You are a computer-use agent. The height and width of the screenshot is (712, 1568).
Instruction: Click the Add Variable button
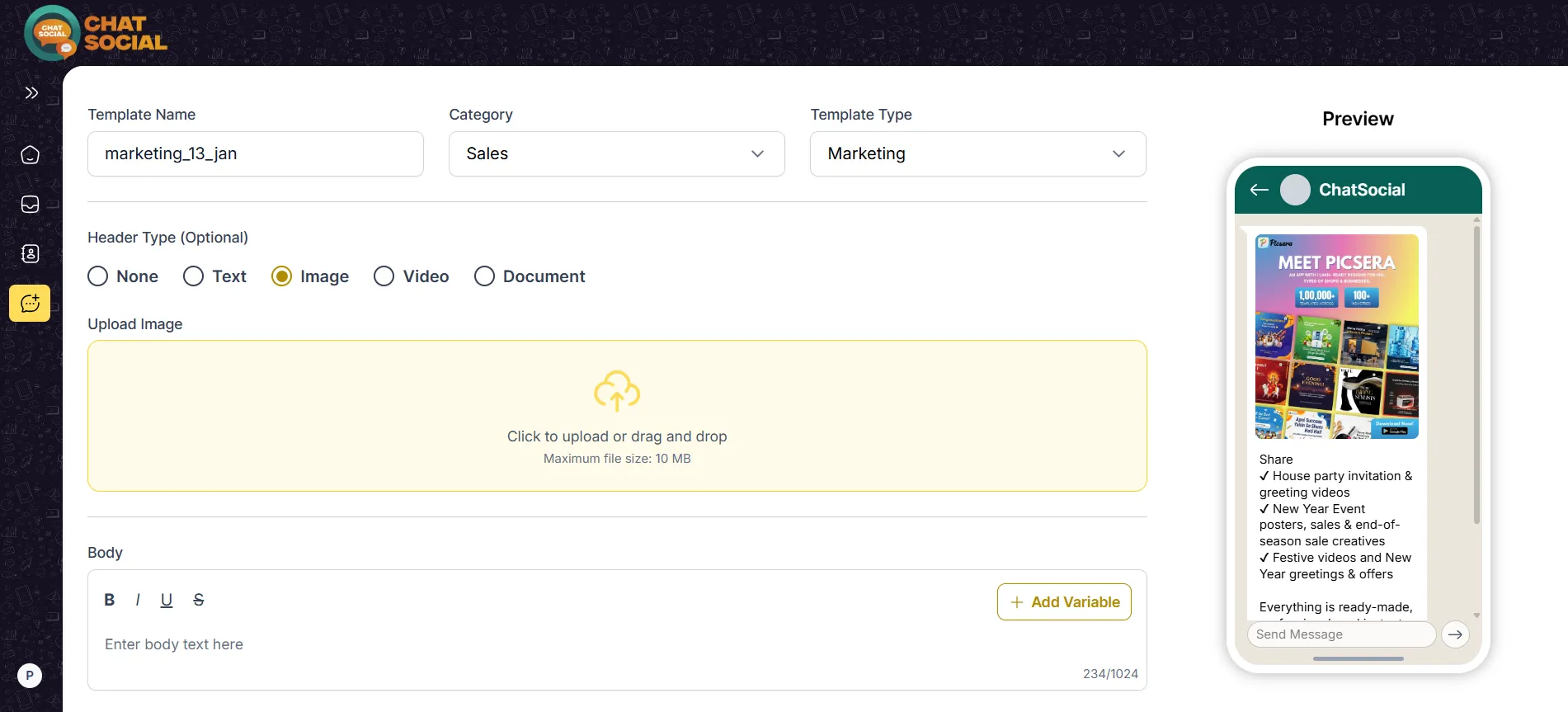[x=1064, y=602]
